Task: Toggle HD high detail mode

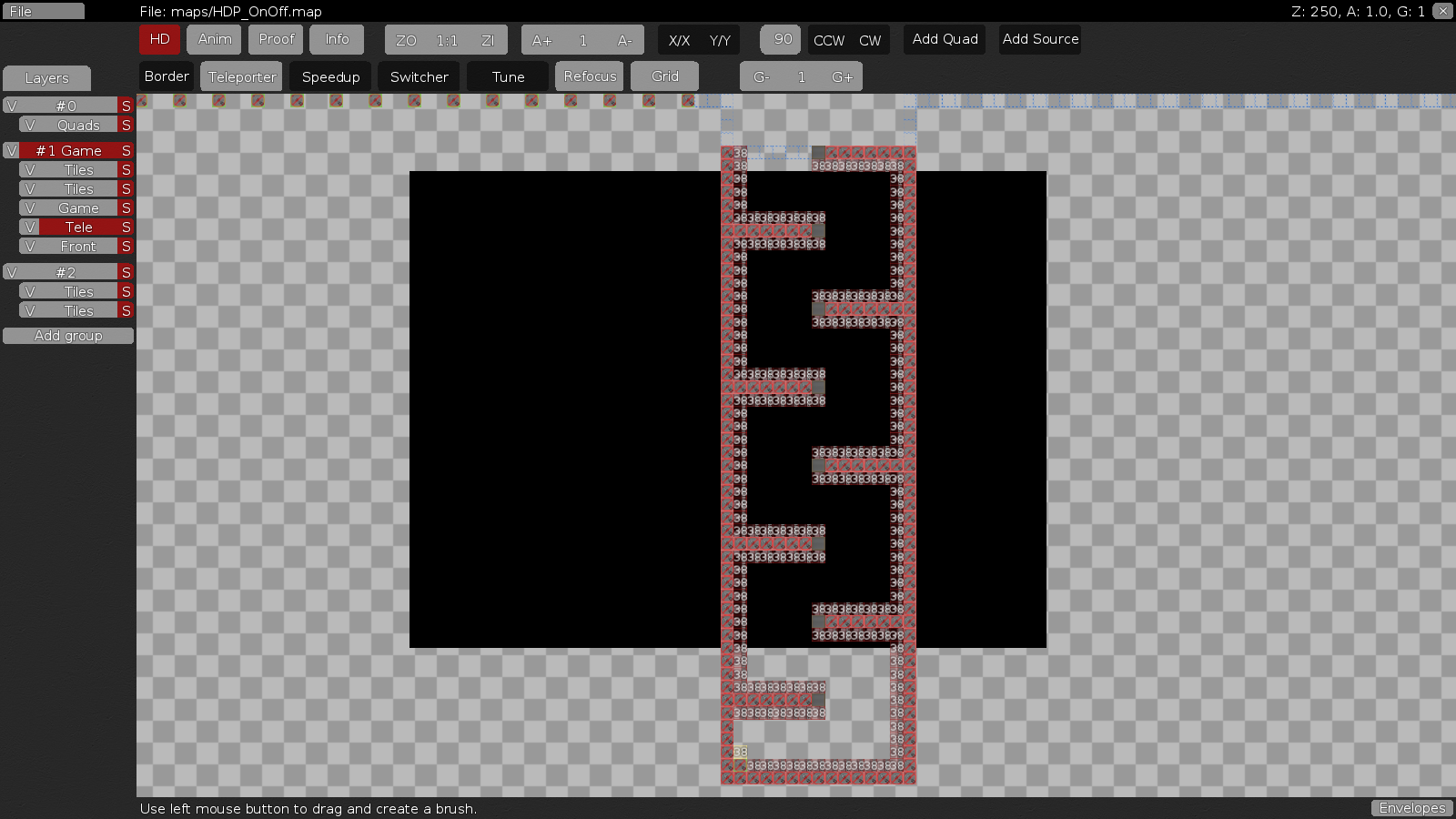Action: click(x=159, y=39)
